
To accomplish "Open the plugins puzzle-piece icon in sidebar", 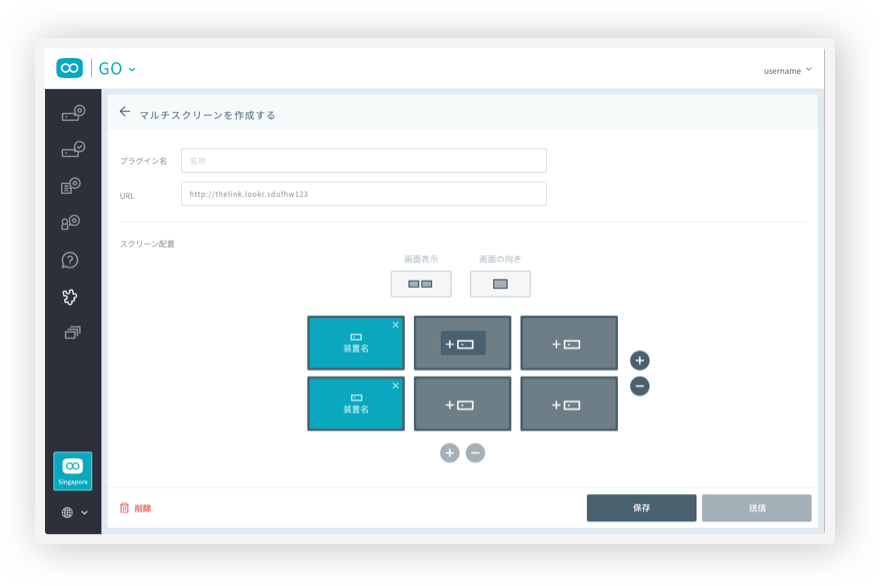I will coord(70,296).
